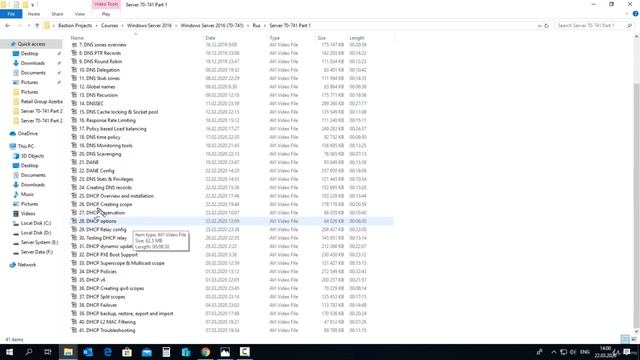
Task: Open Explorer help question mark icon
Action: [636, 14]
